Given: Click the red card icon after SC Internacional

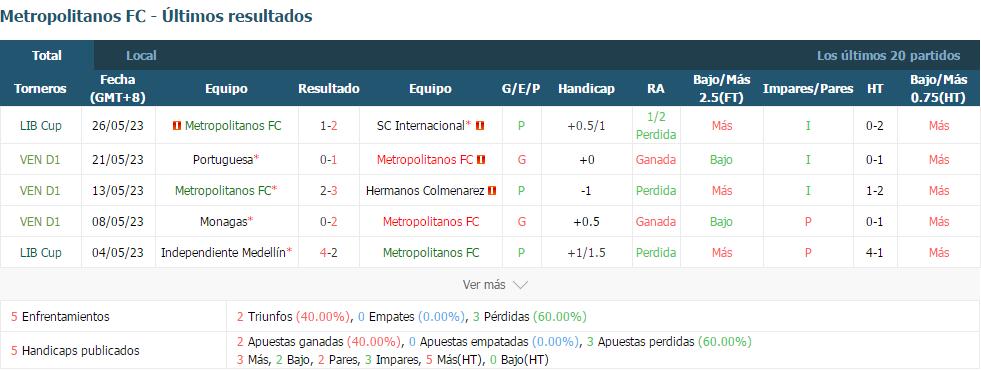Looking at the screenshot, I should click(480, 126).
